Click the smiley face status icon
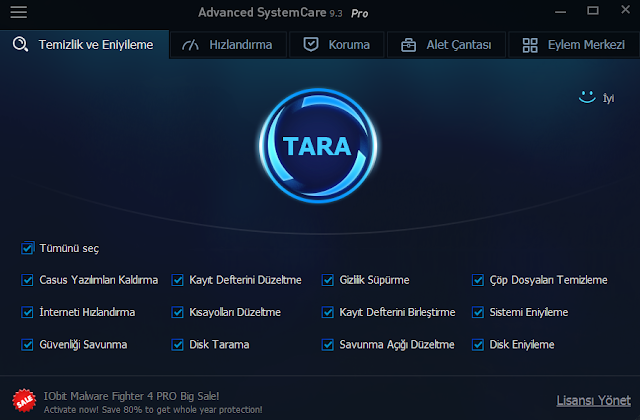Viewport: 640px width, 420px height. tap(587, 97)
